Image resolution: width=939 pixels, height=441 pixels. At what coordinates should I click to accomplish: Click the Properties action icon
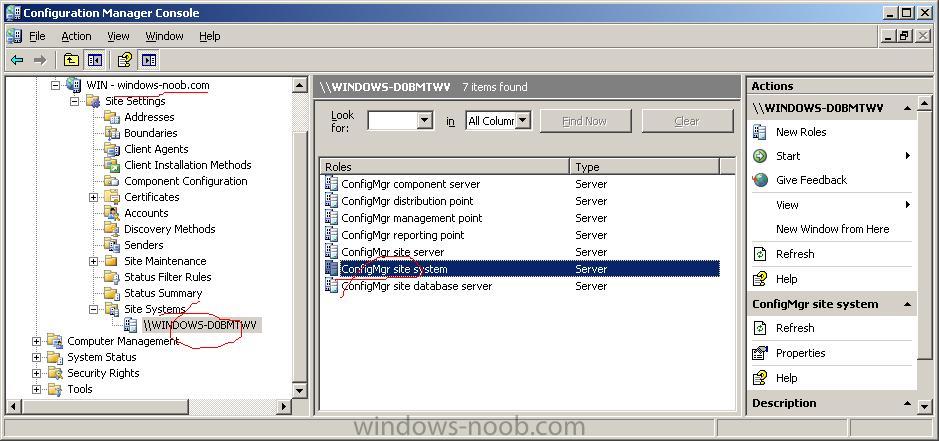(x=760, y=353)
